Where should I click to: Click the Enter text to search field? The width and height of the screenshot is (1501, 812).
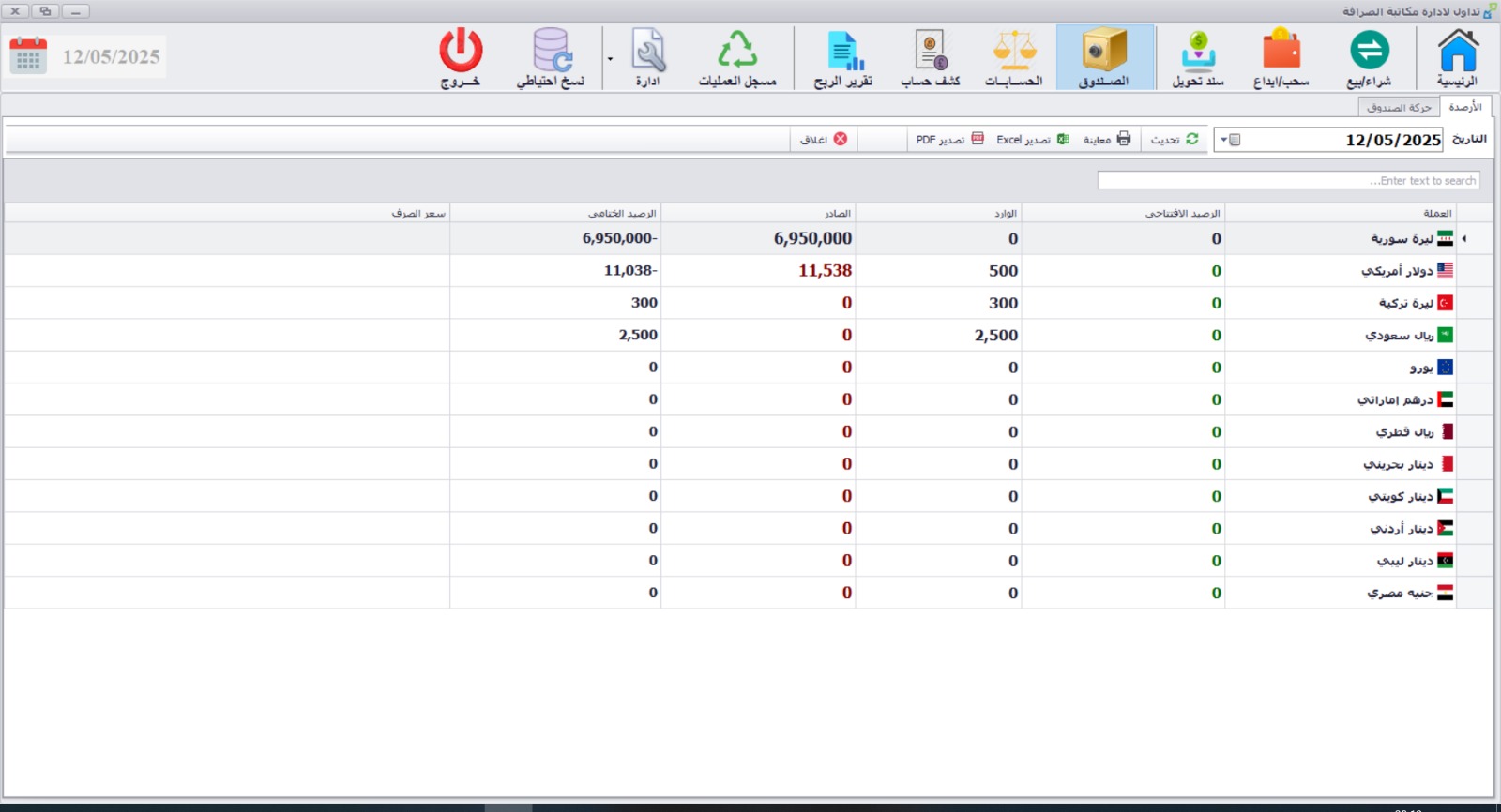[1288, 180]
